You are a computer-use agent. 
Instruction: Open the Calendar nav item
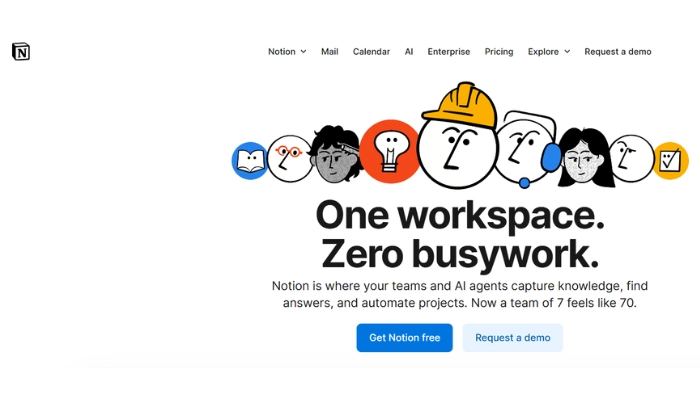pyautogui.click(x=371, y=52)
